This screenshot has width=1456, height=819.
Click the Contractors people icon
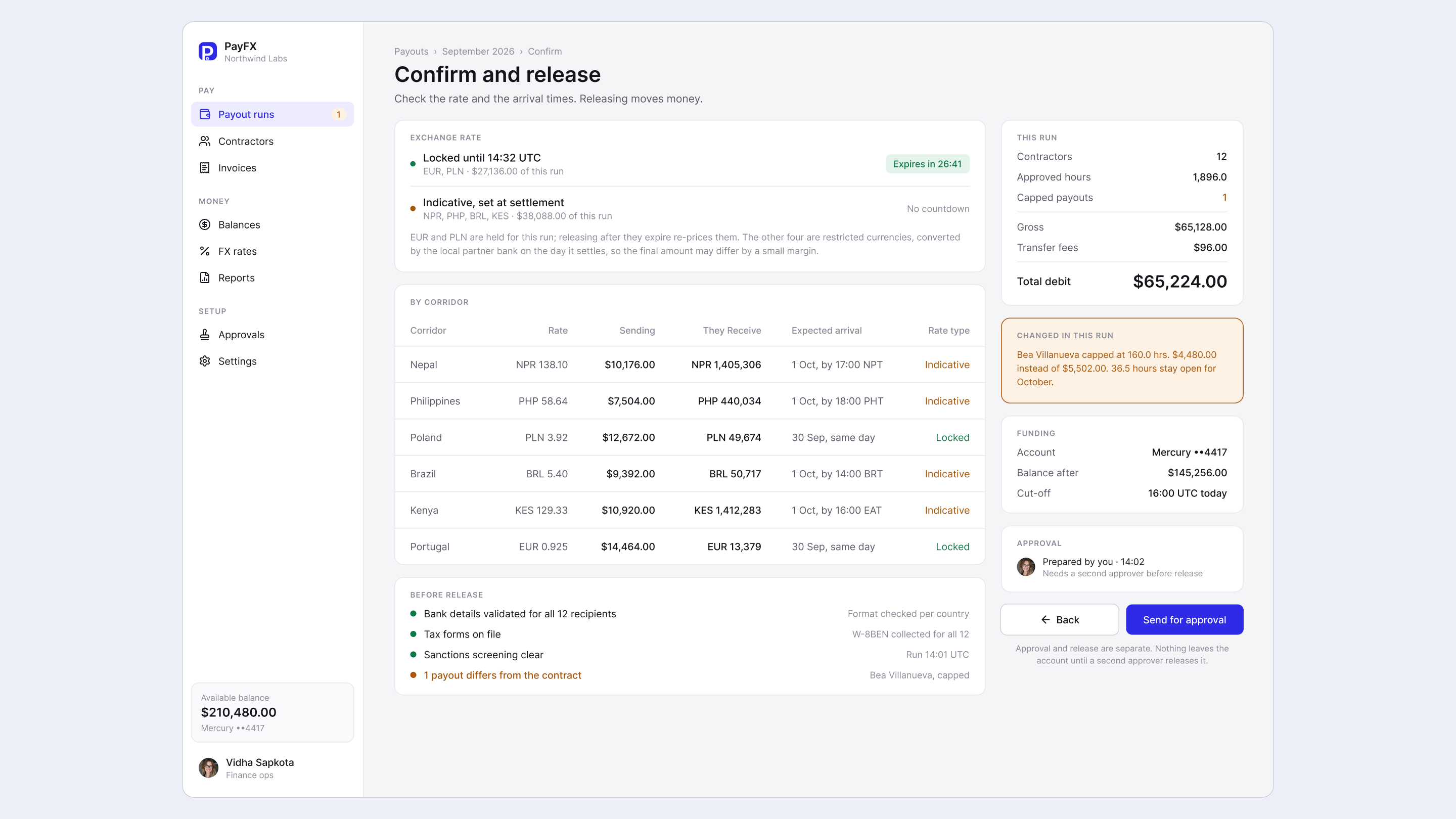[205, 142]
